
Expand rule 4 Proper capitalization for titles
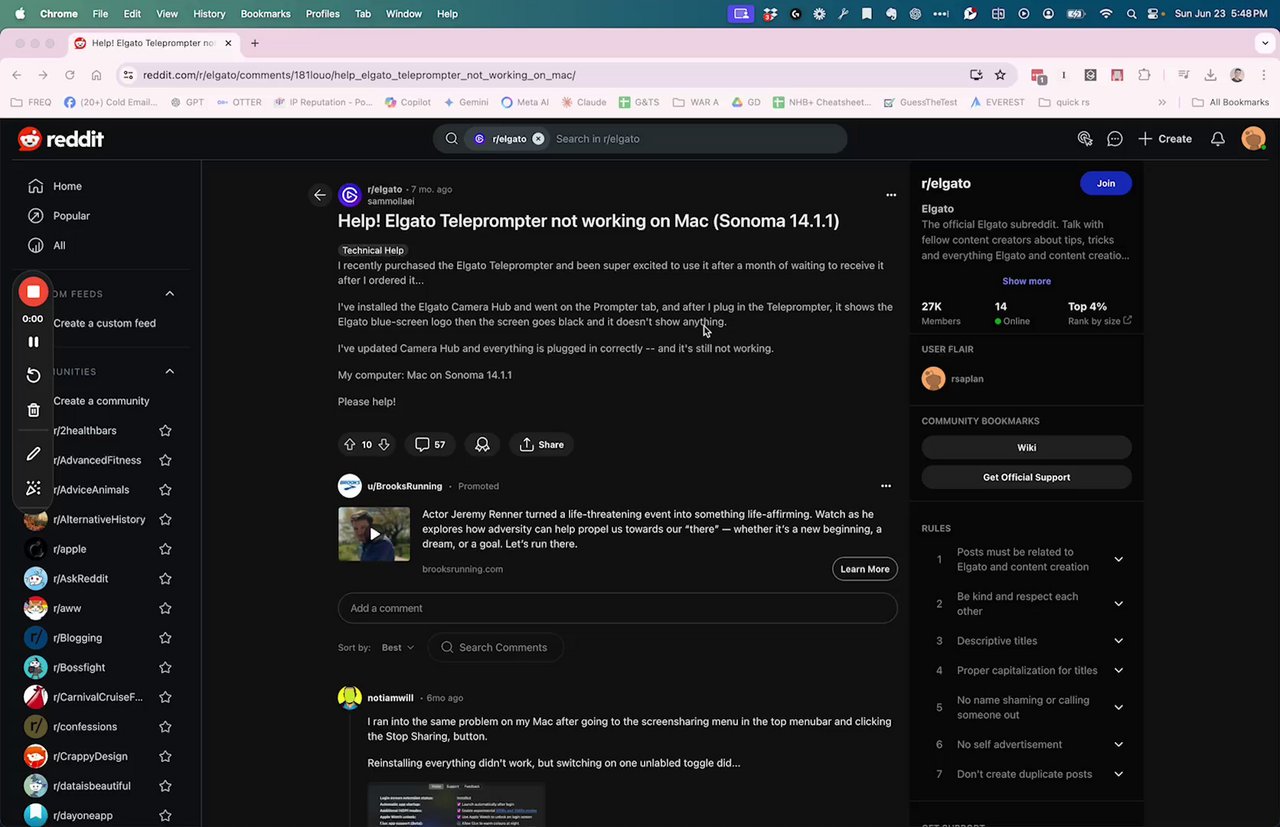tap(1118, 671)
